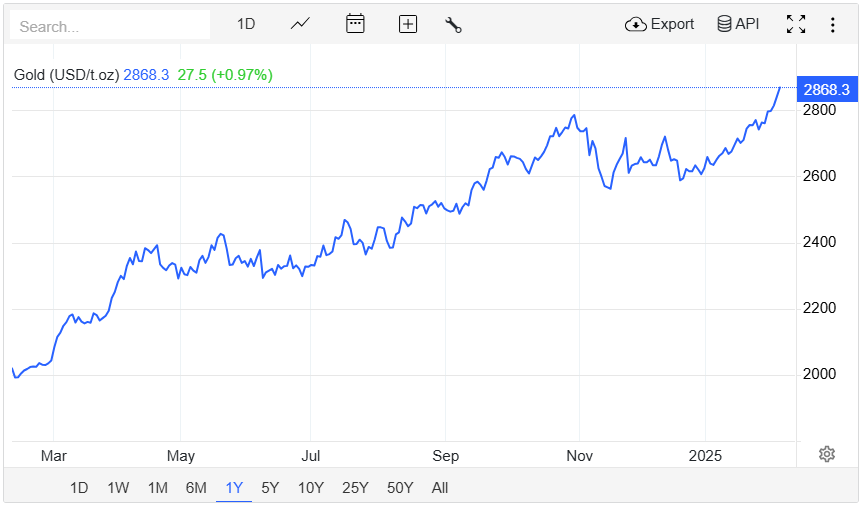Click the Search input field
This screenshot has height=507, width=863.
(110, 26)
